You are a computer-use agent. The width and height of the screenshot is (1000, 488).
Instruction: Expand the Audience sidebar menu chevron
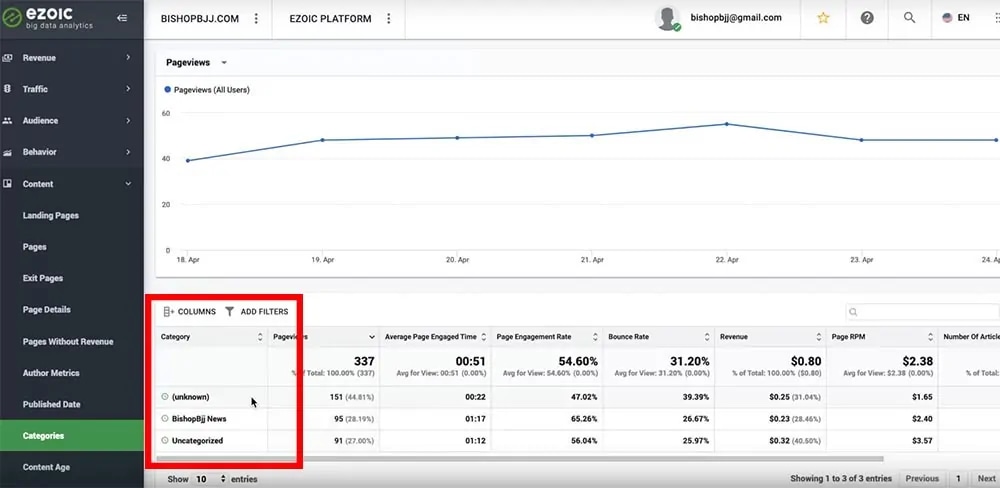pyautogui.click(x=128, y=121)
